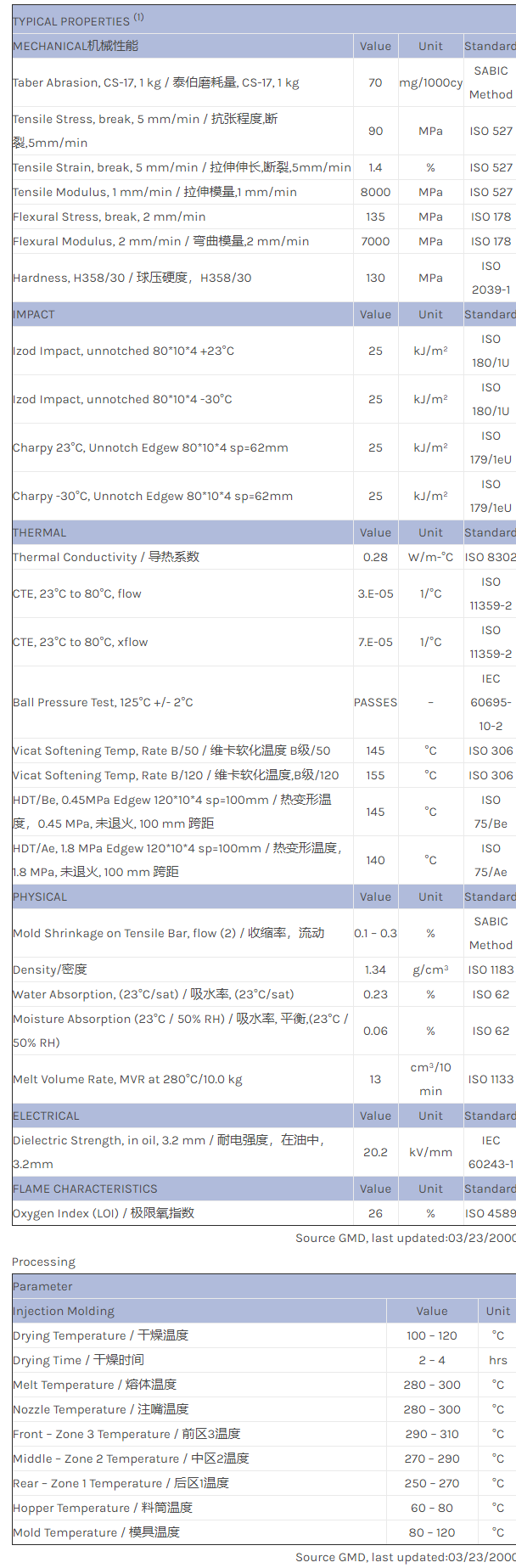Click the IMPACT section header
This screenshot has height=1568, width=516.
[x=34, y=315]
